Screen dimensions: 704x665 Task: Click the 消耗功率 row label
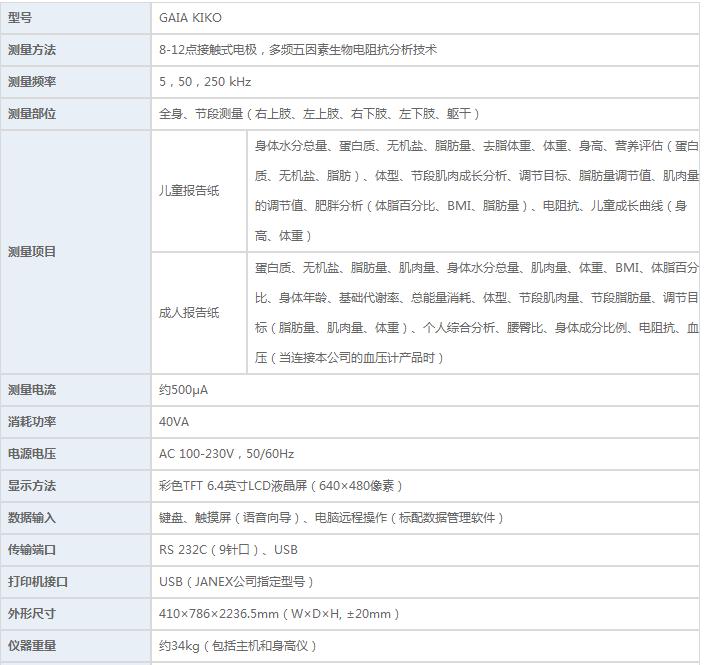point(32,421)
